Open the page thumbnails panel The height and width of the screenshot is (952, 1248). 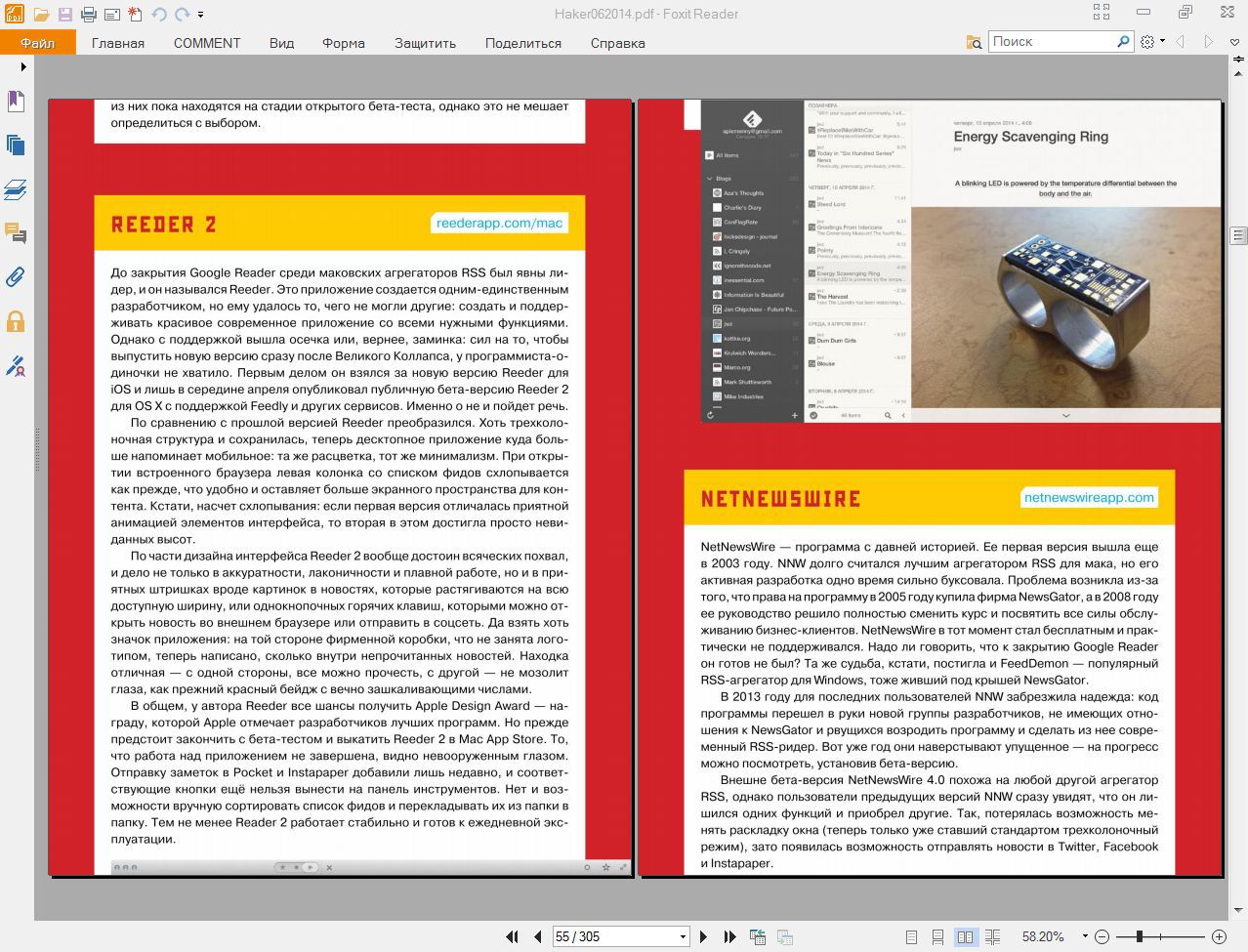click(16, 145)
